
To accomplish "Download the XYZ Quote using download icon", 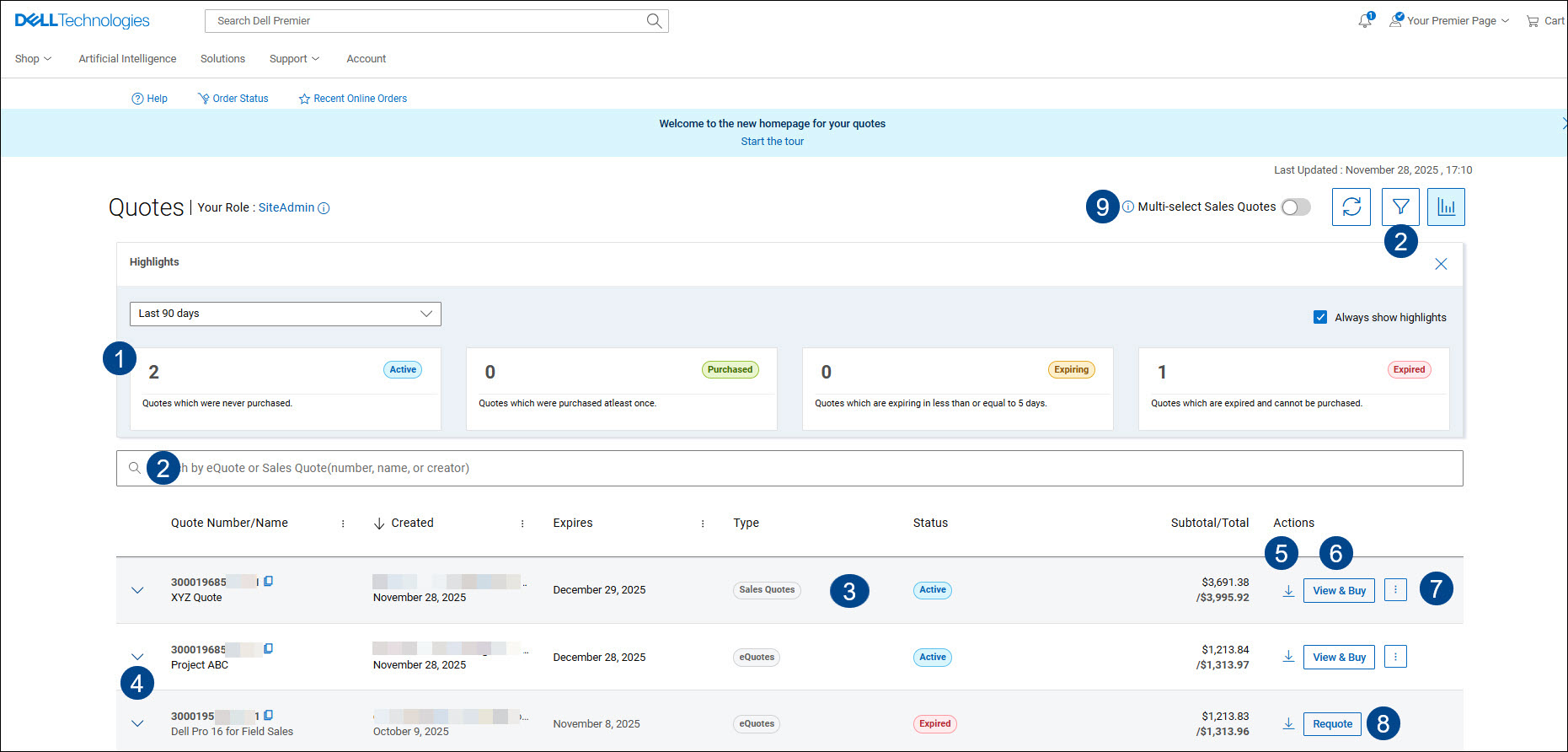I will (x=1288, y=591).
